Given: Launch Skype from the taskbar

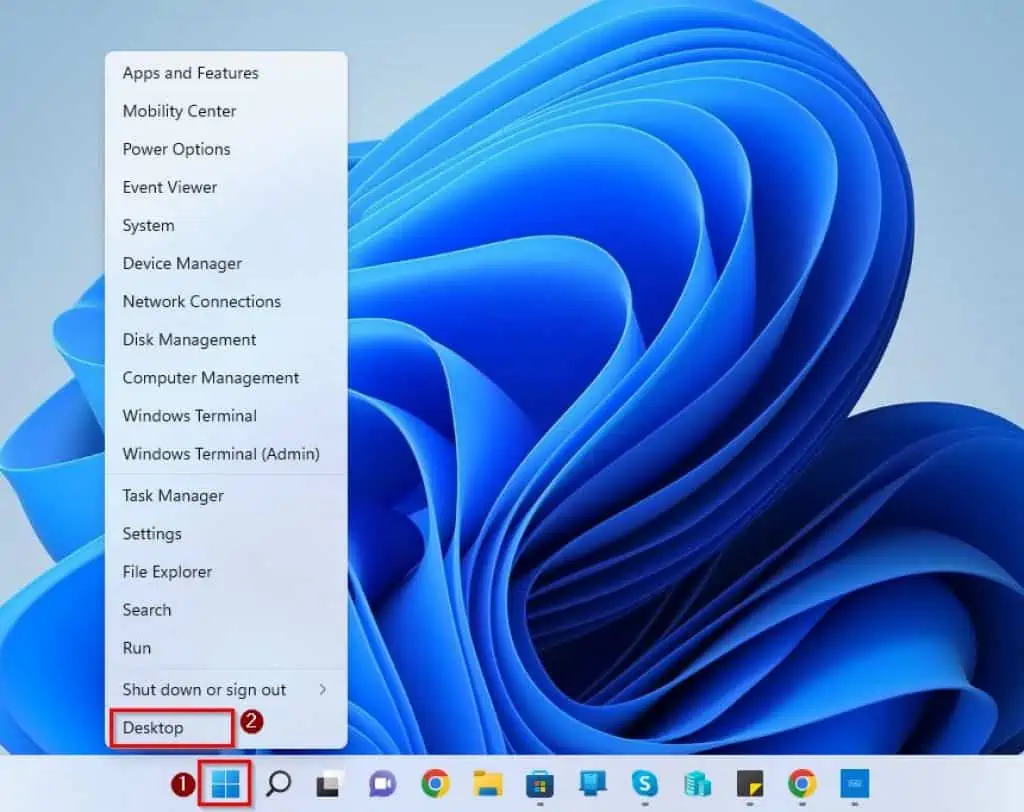Looking at the screenshot, I should (x=645, y=783).
